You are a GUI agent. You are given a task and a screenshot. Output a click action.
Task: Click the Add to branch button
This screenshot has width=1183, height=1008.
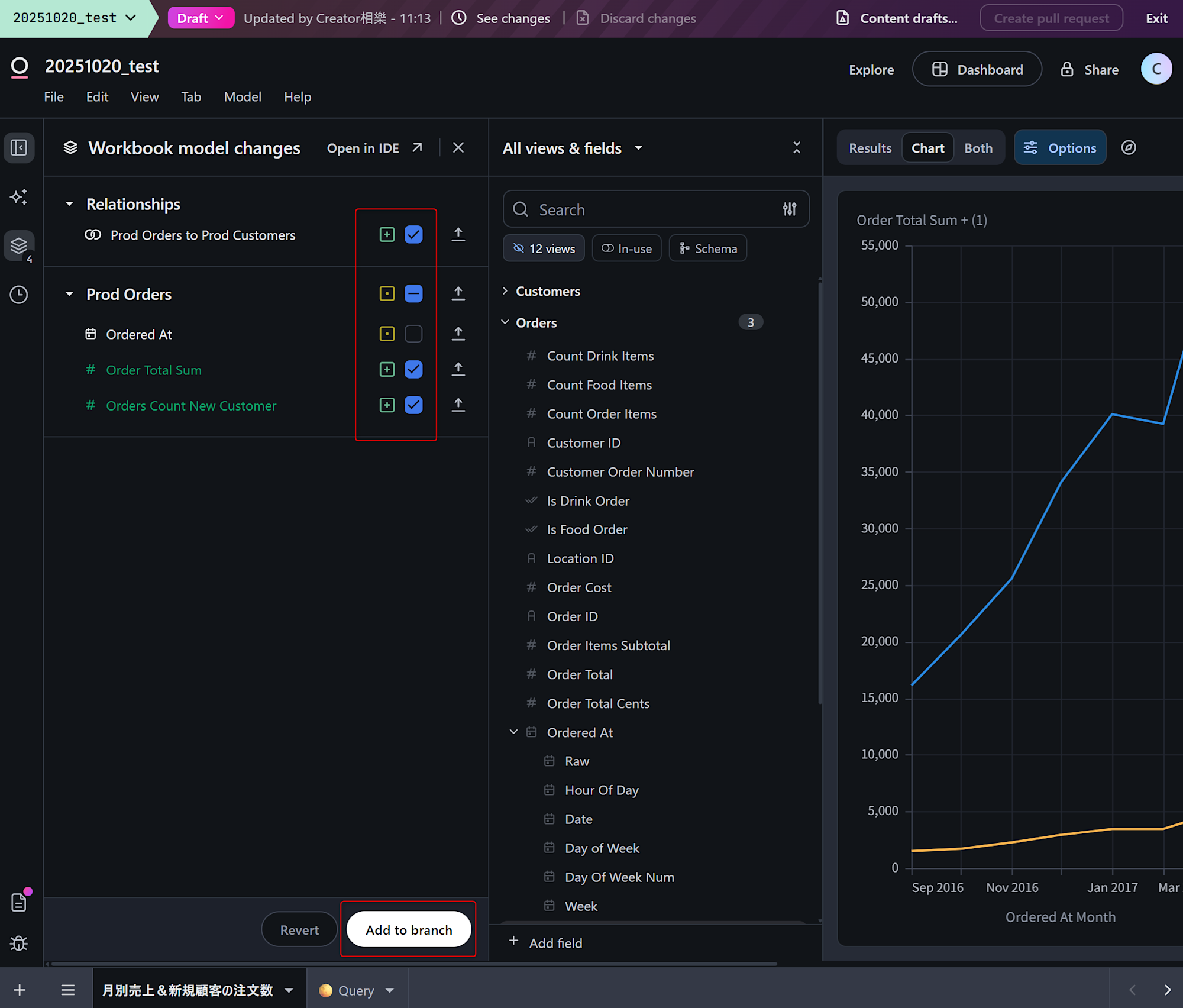409,930
